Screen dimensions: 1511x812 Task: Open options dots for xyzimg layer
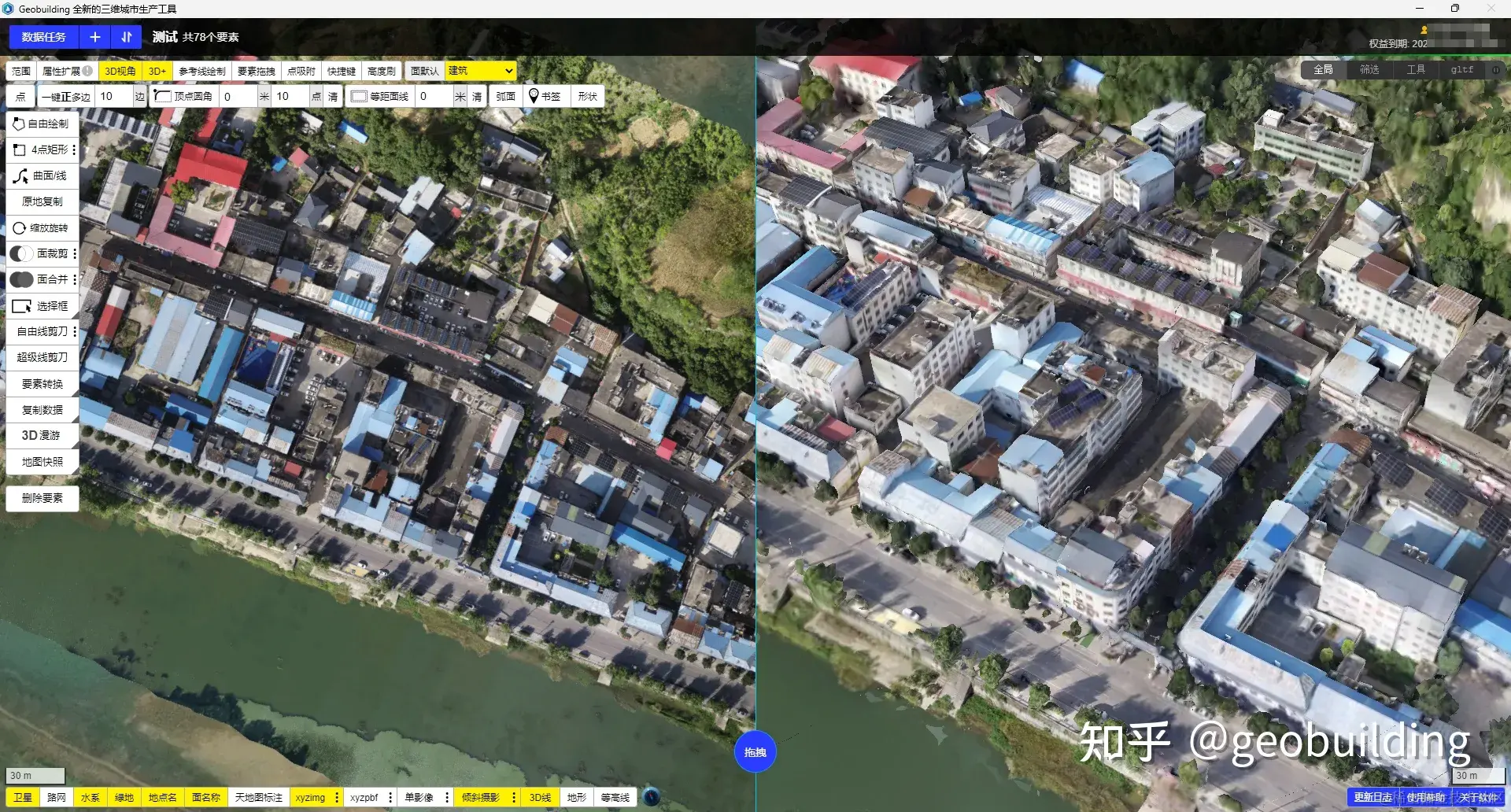click(337, 797)
